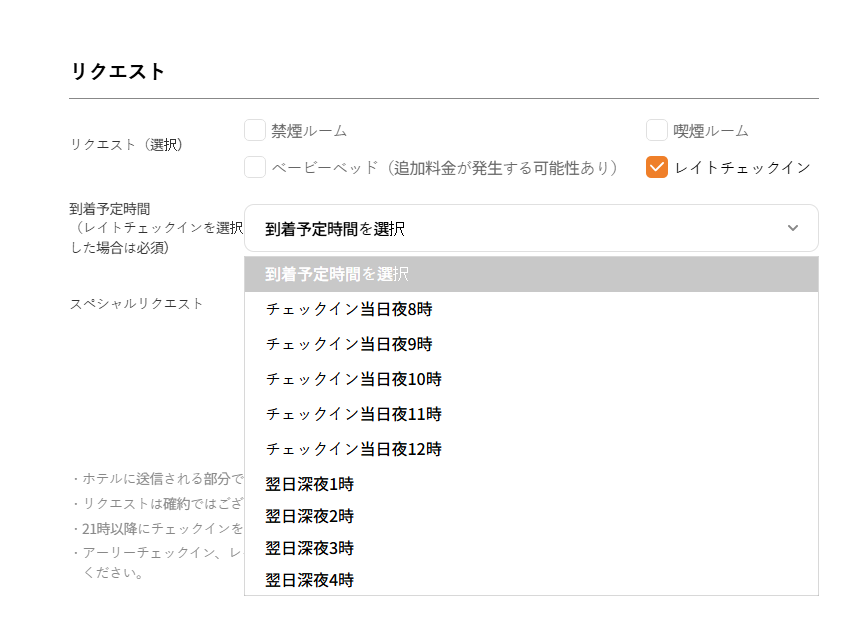The height and width of the screenshot is (641, 844).
Task: Uncheck the レイトチェックイン checkbox
Action: pos(657,168)
